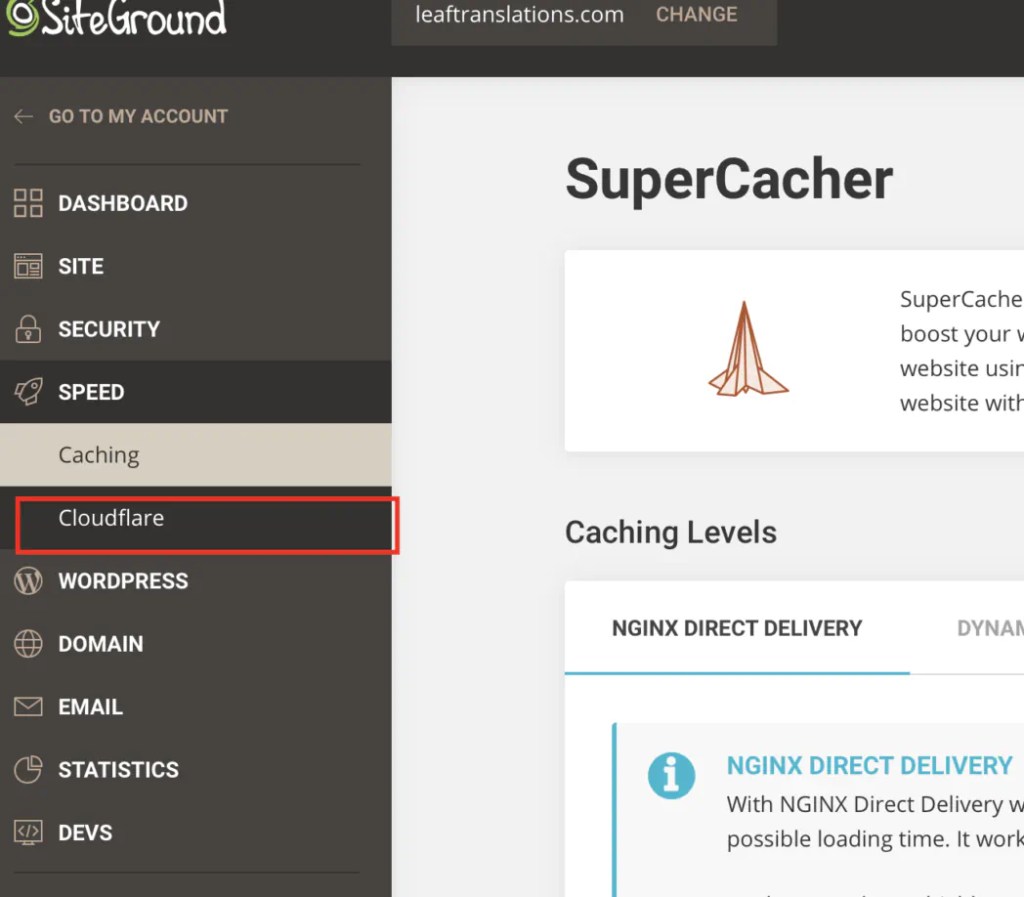Open GO TO MY ACCOUNT link
The width and height of the screenshot is (1024, 897).
[x=138, y=116]
